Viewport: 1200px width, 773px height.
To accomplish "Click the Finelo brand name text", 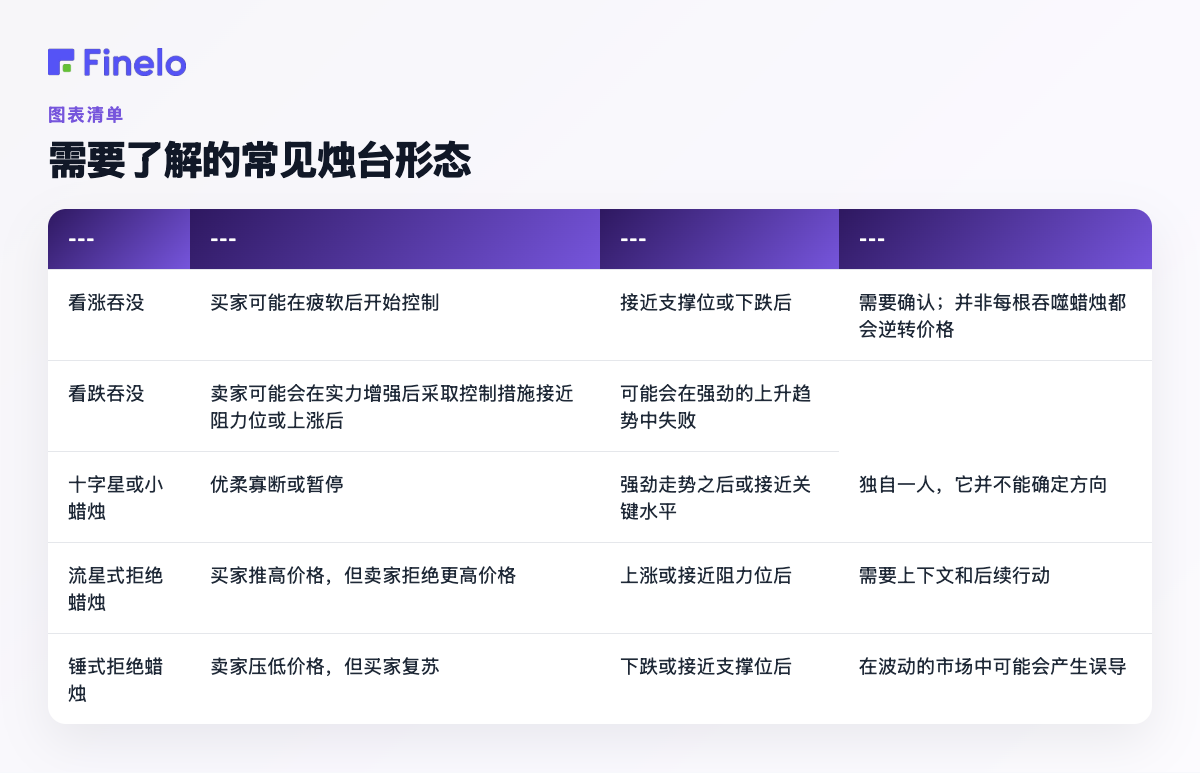I will [135, 62].
